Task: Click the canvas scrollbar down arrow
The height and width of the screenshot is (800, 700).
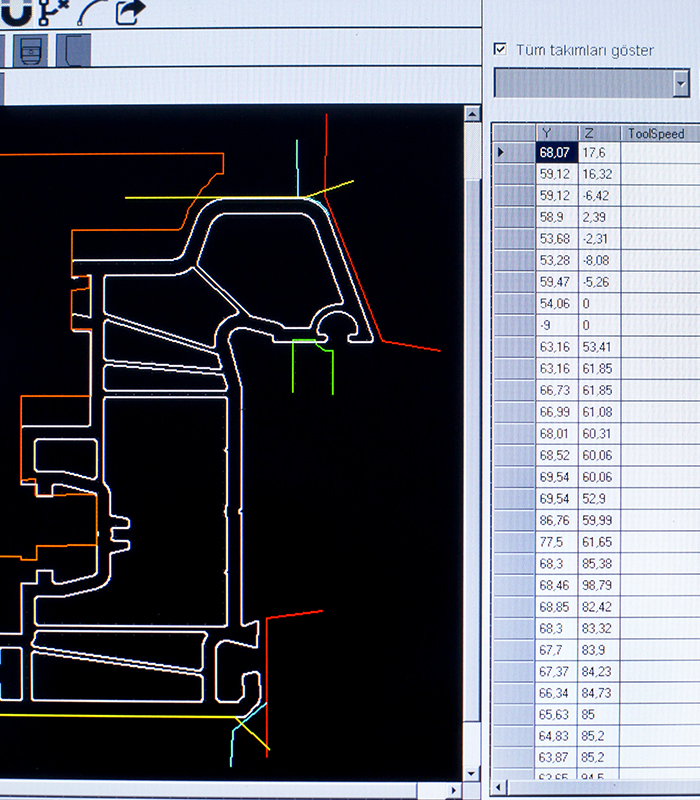Action: point(472,774)
